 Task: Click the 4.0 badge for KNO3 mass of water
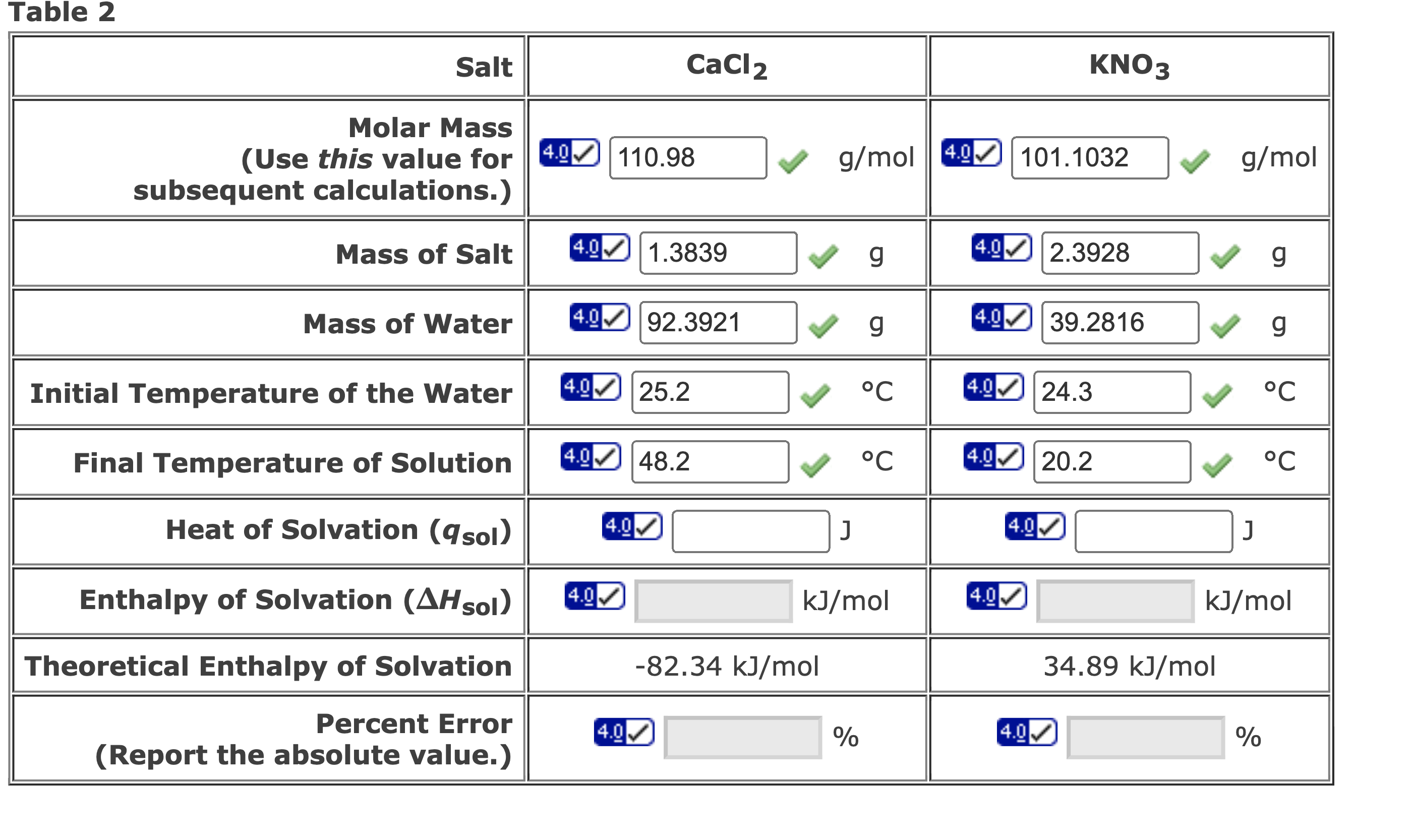(1002, 320)
